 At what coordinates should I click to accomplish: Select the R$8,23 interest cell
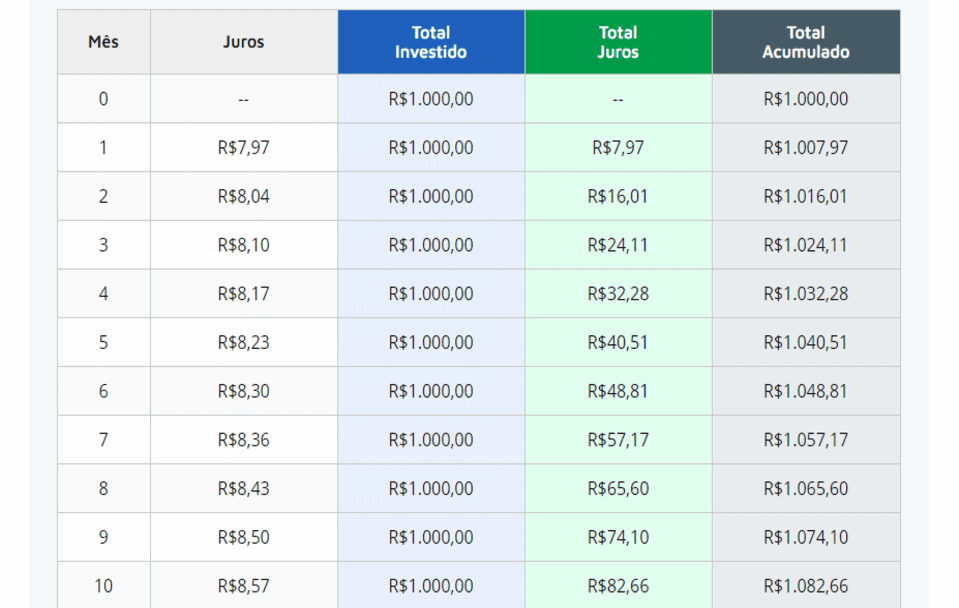(x=243, y=342)
